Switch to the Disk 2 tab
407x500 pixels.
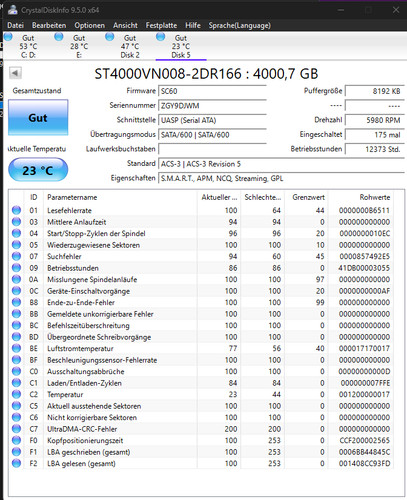coord(130,46)
